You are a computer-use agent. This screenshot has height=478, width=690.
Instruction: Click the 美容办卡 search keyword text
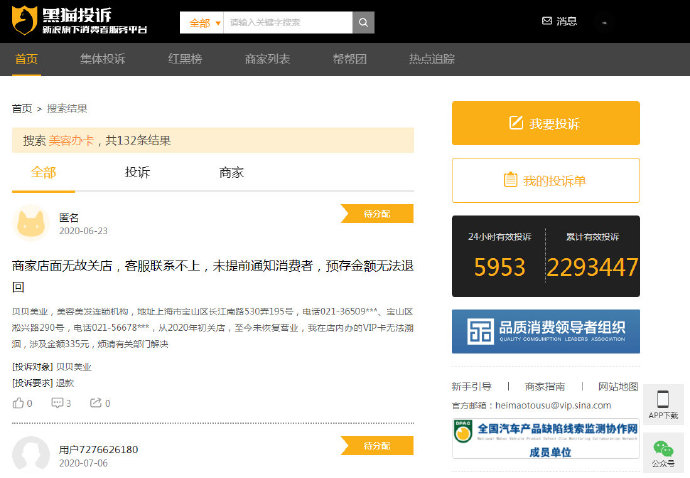pyautogui.click(x=71, y=140)
